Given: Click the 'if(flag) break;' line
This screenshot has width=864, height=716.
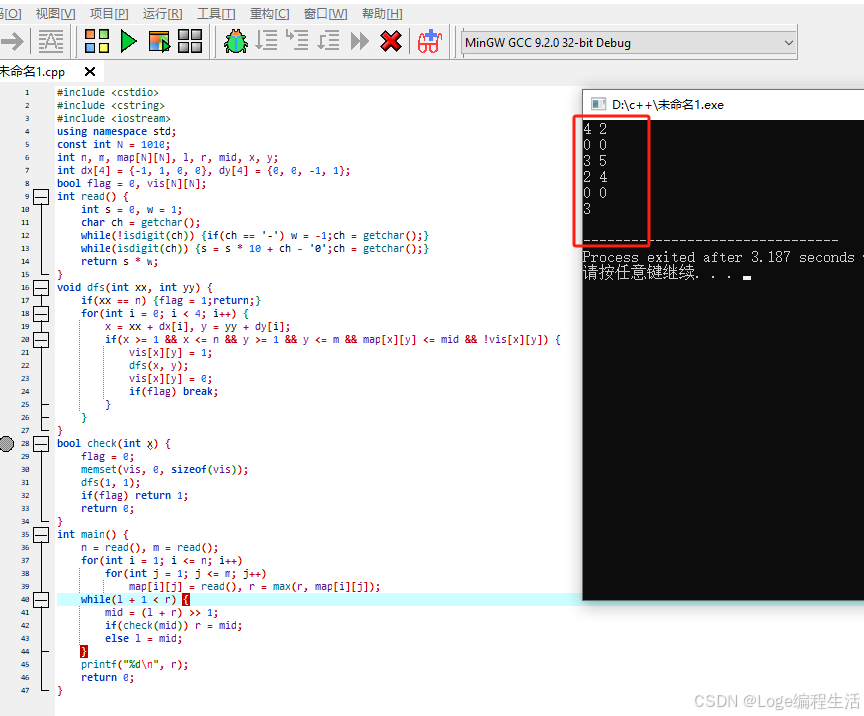Looking at the screenshot, I should point(174,392).
